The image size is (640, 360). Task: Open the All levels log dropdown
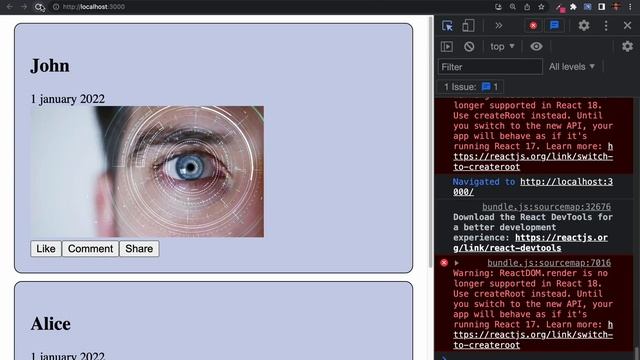571,67
